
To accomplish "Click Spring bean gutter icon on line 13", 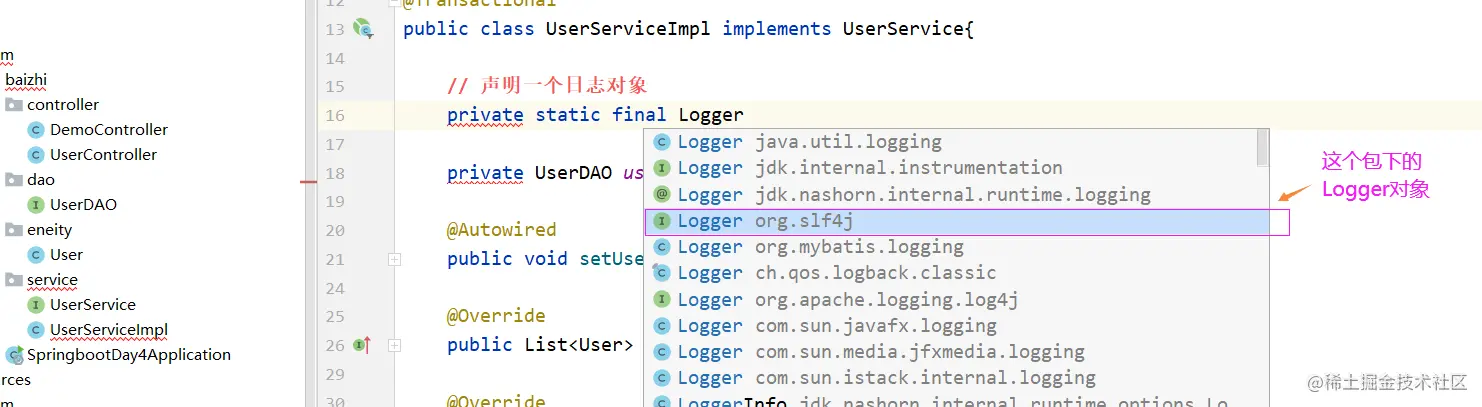I will click(363, 29).
